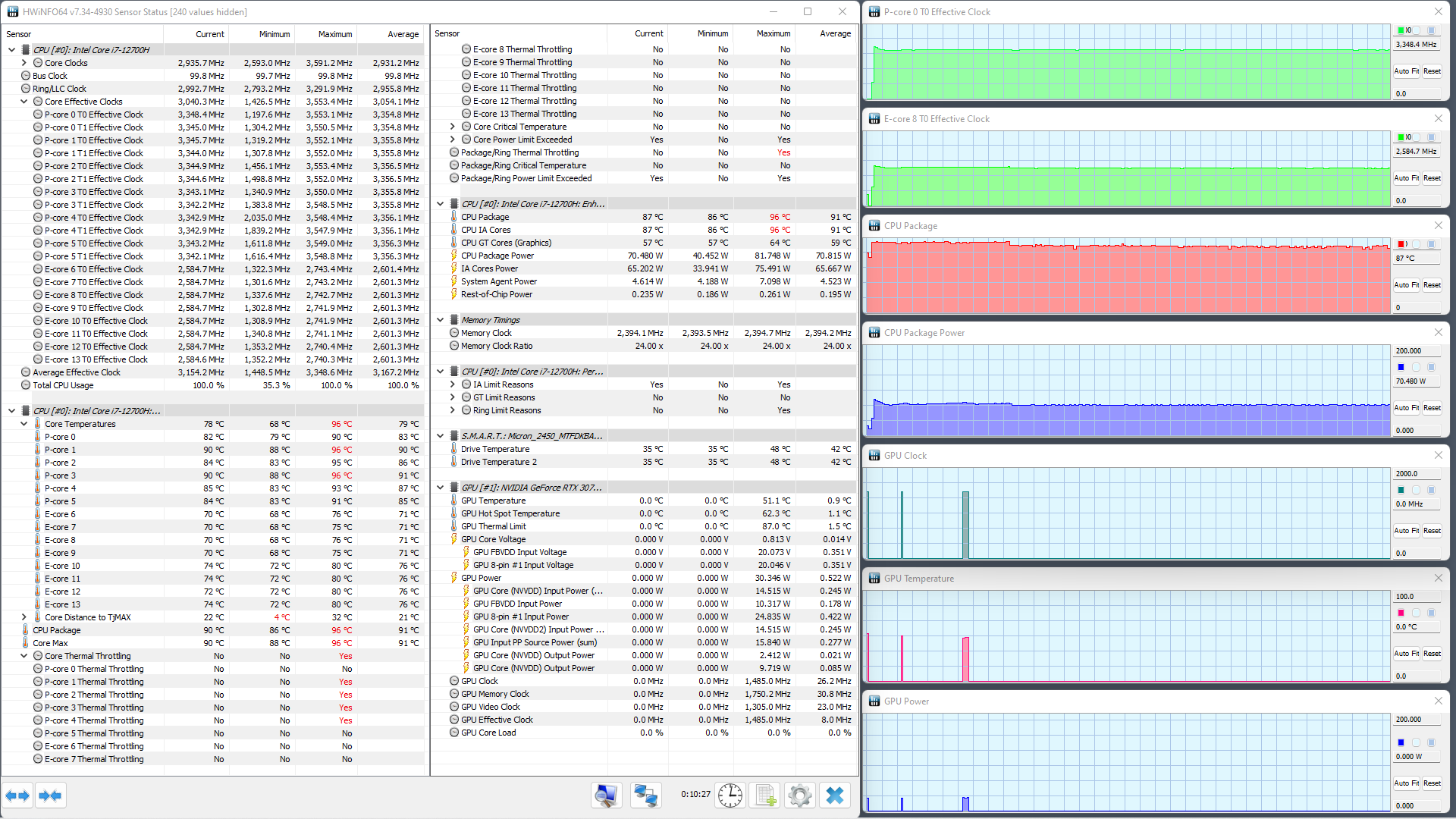
Task: Start logging with the sheet plus icon
Action: point(764,795)
